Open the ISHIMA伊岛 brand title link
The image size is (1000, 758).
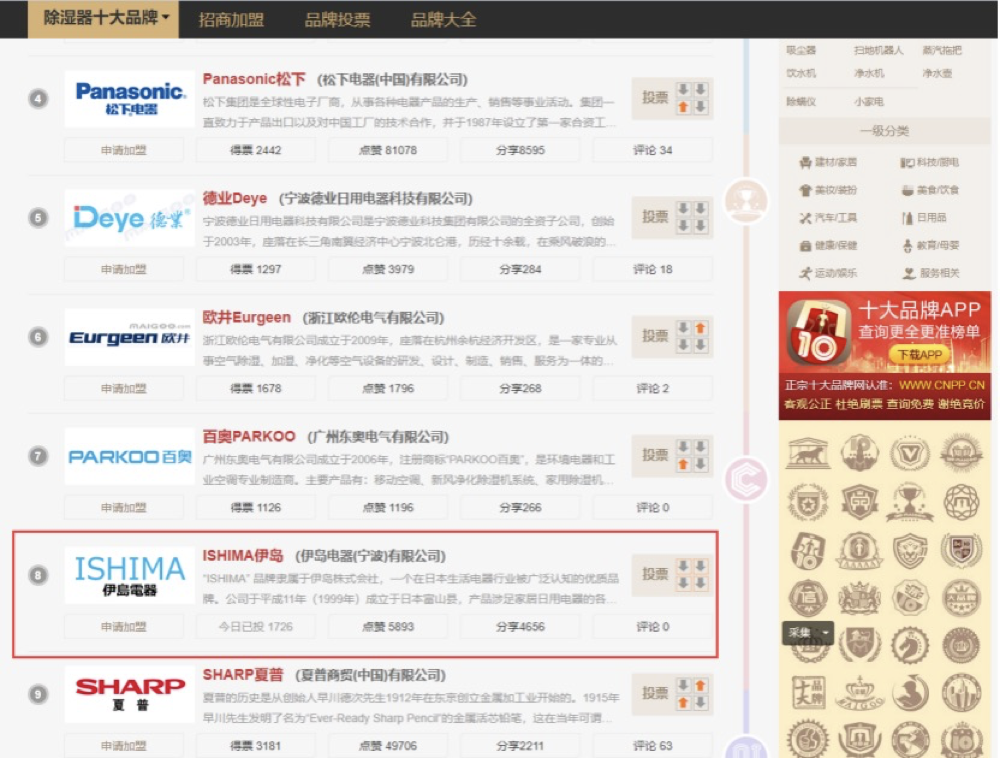click(242, 556)
